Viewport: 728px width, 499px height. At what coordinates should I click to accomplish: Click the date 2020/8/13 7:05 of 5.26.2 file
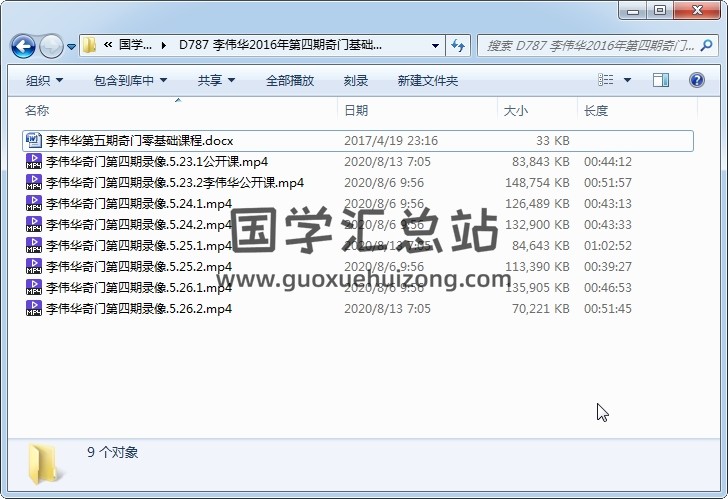[387, 309]
